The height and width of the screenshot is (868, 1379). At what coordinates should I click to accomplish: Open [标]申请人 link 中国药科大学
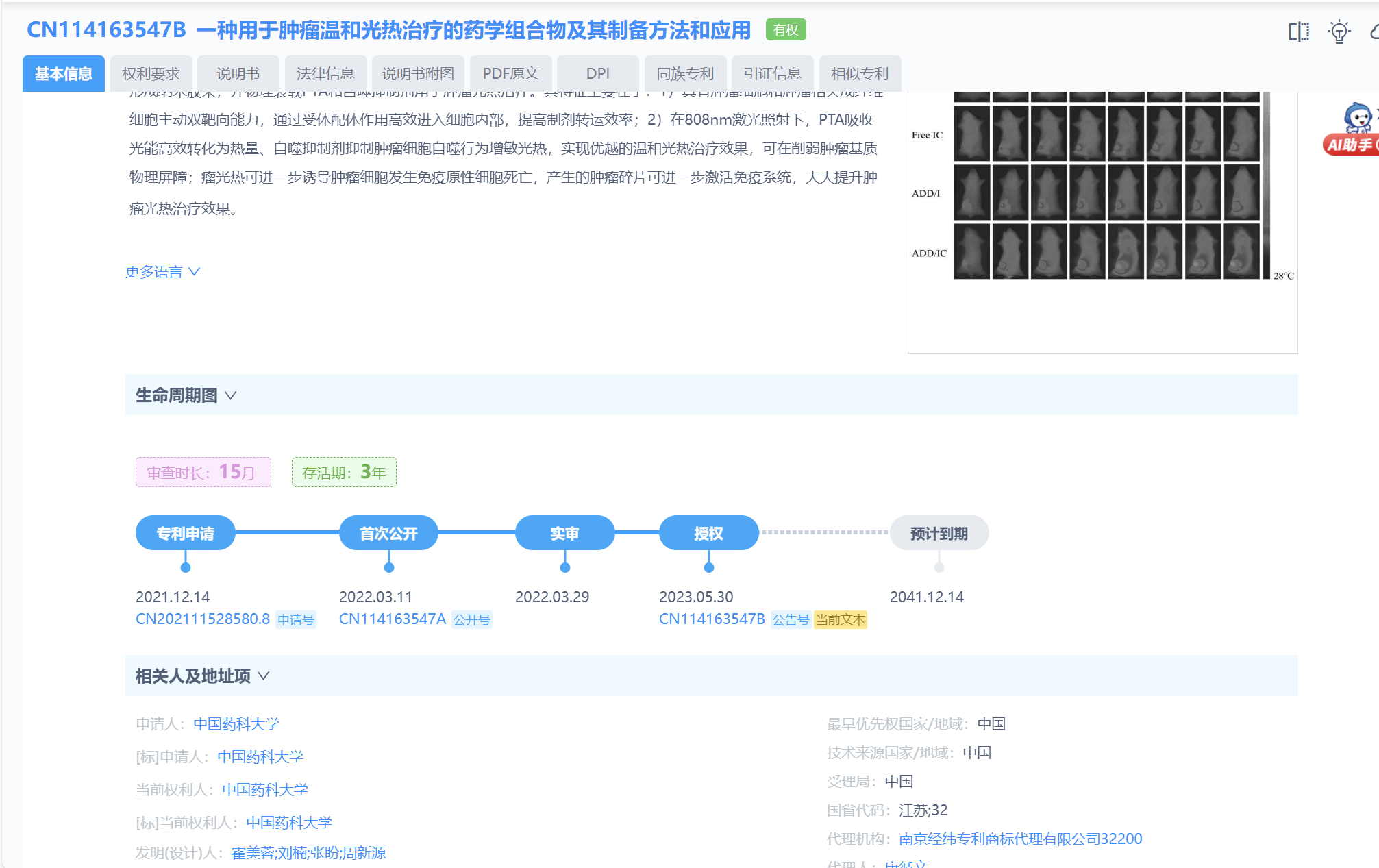tap(260, 757)
